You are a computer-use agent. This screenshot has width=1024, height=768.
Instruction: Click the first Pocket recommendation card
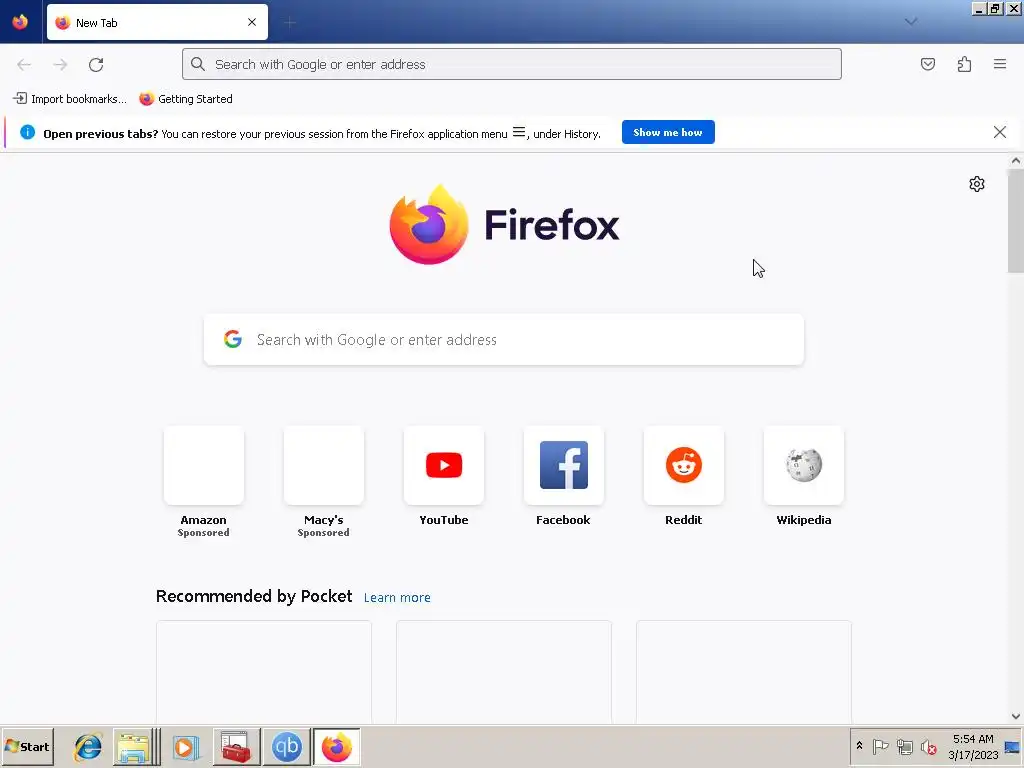pos(264,672)
